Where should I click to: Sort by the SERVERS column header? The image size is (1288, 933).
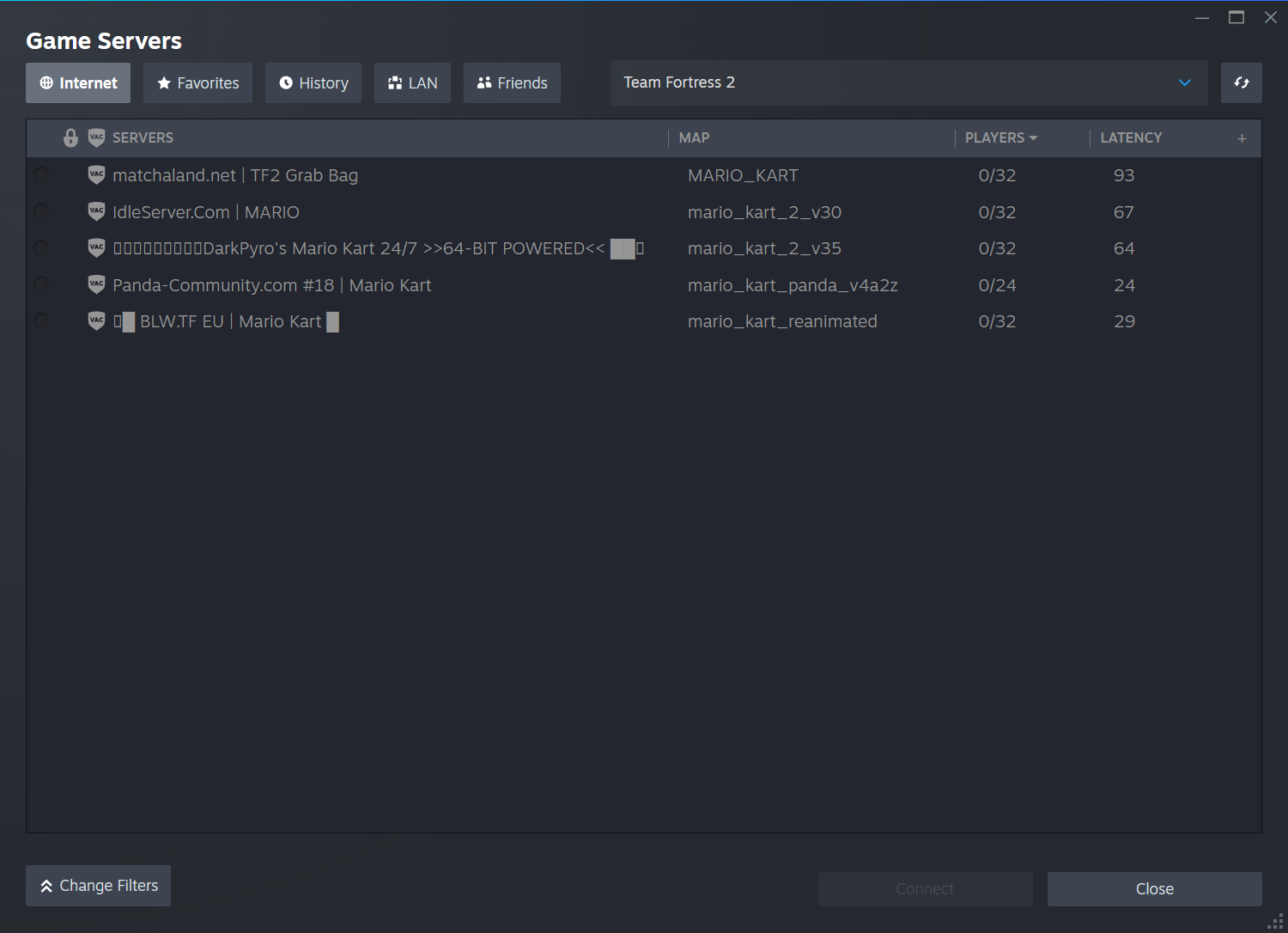point(143,137)
